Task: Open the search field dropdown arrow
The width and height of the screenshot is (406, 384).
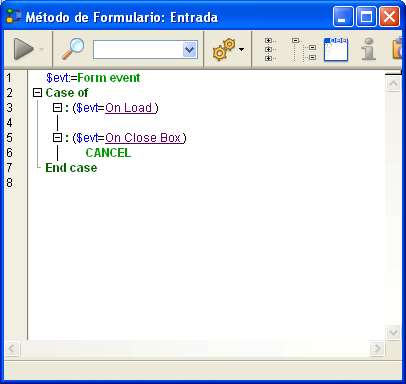Action: tap(190, 50)
